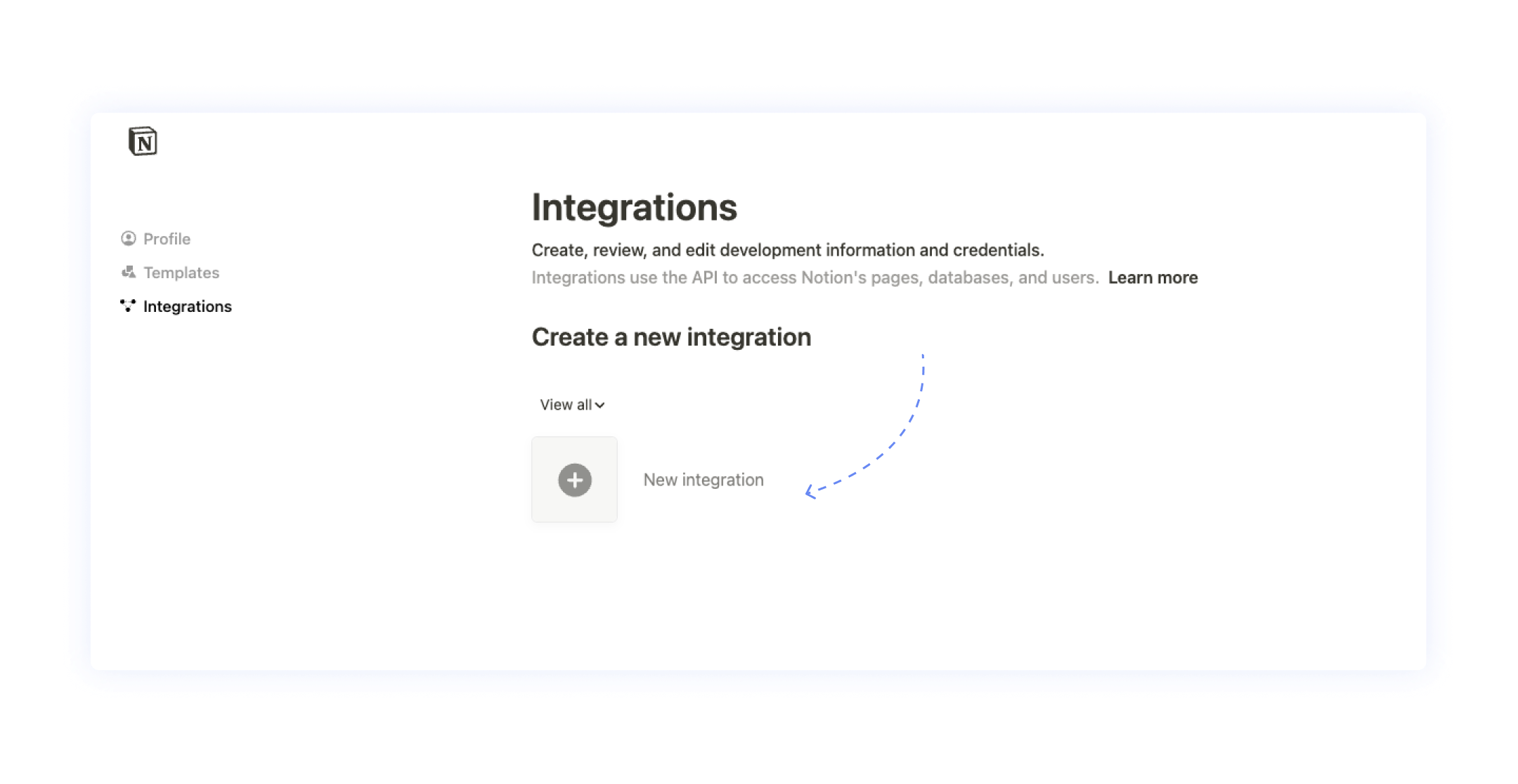Image resolution: width=1518 pixels, height=784 pixels.
Task: Click the Profile person icon
Action: click(x=128, y=239)
